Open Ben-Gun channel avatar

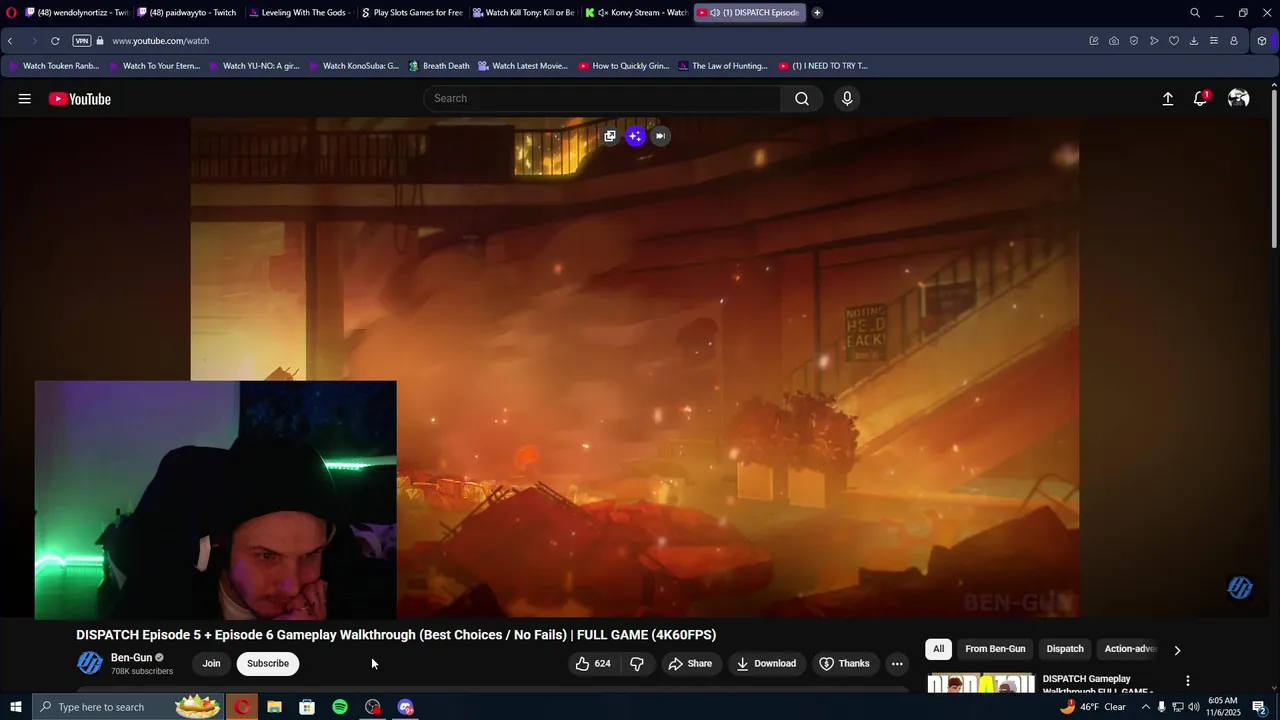click(x=90, y=663)
